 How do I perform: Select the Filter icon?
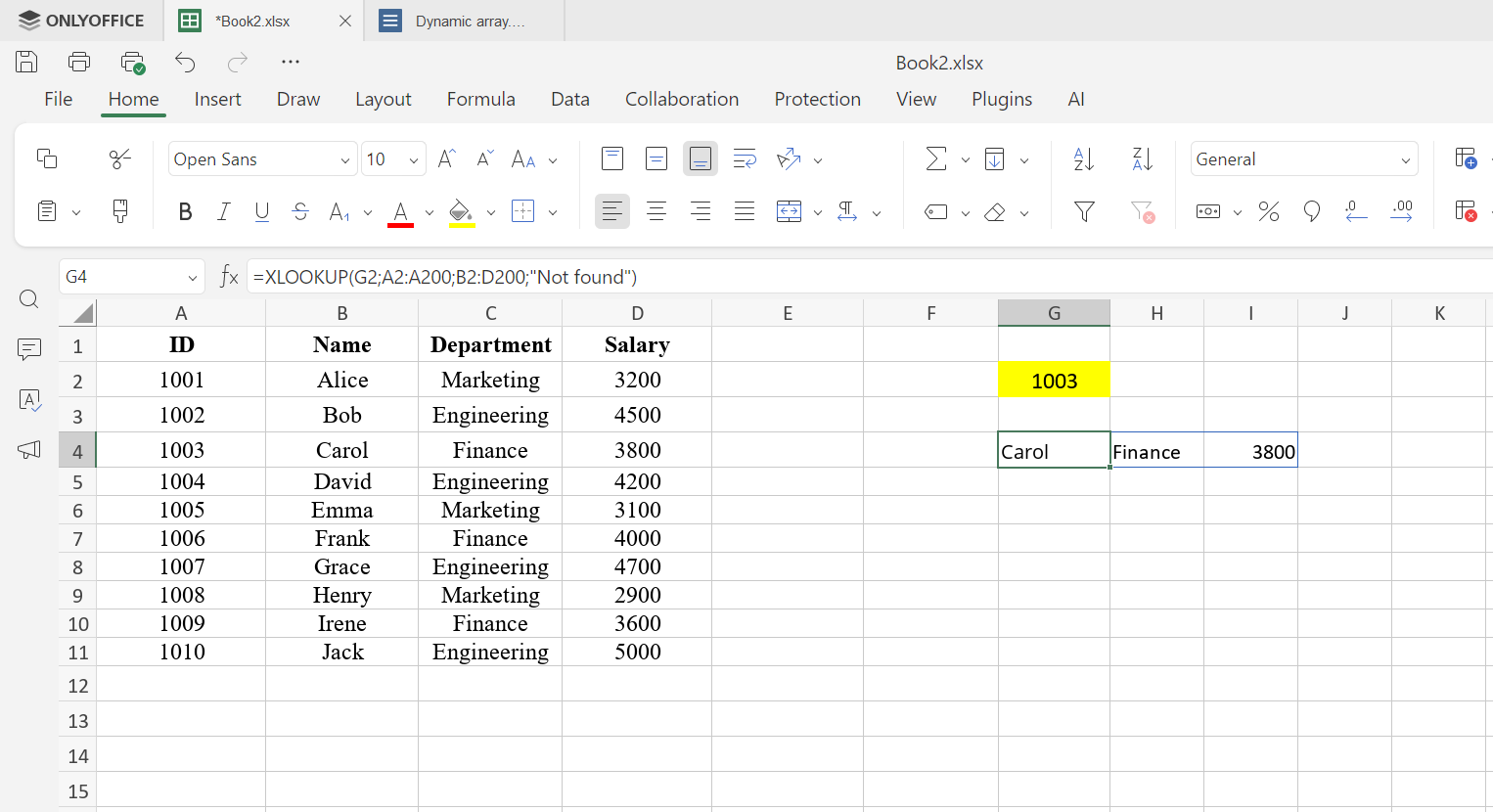[x=1083, y=211]
